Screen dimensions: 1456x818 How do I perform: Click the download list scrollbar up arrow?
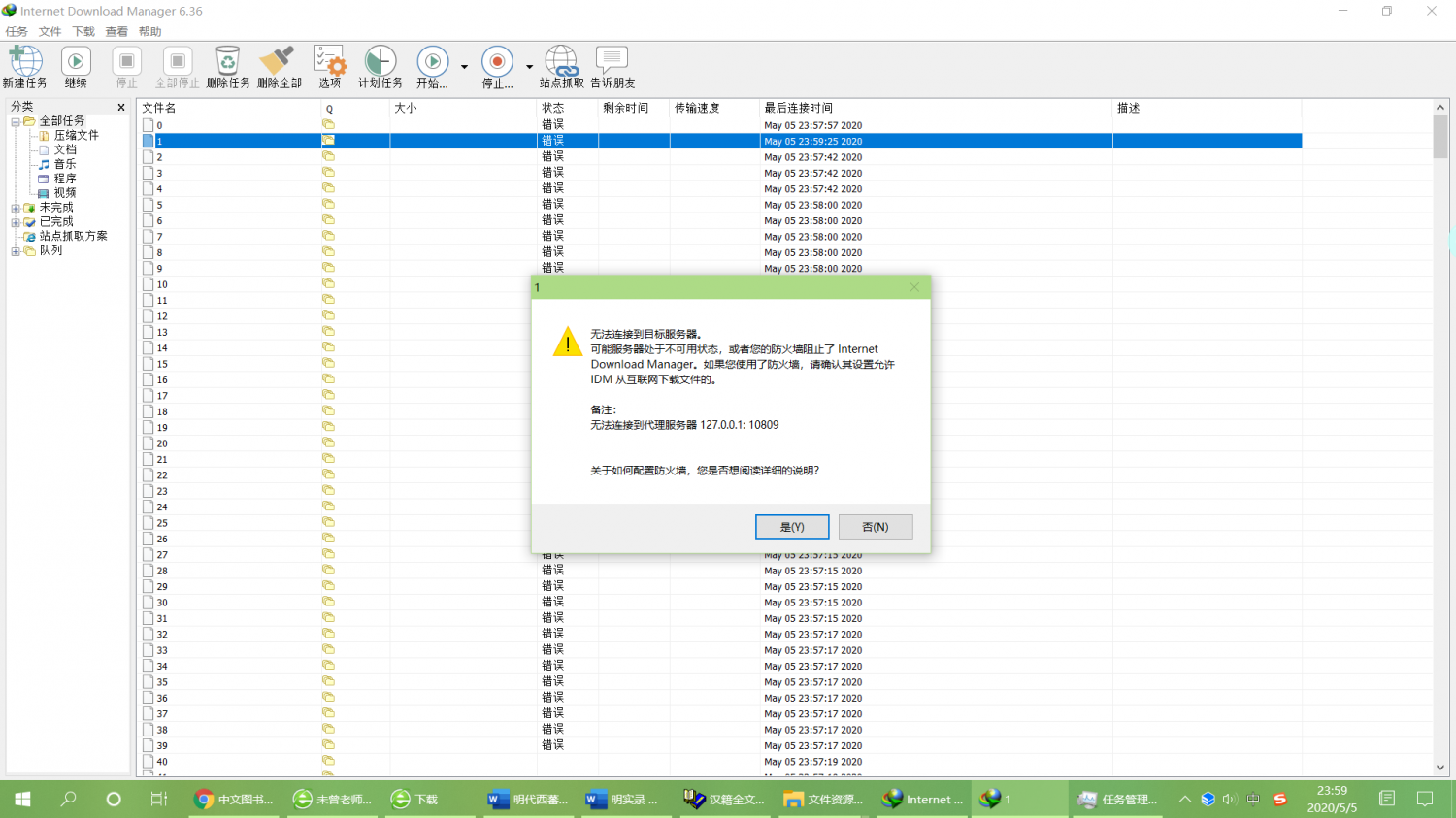[1440, 108]
